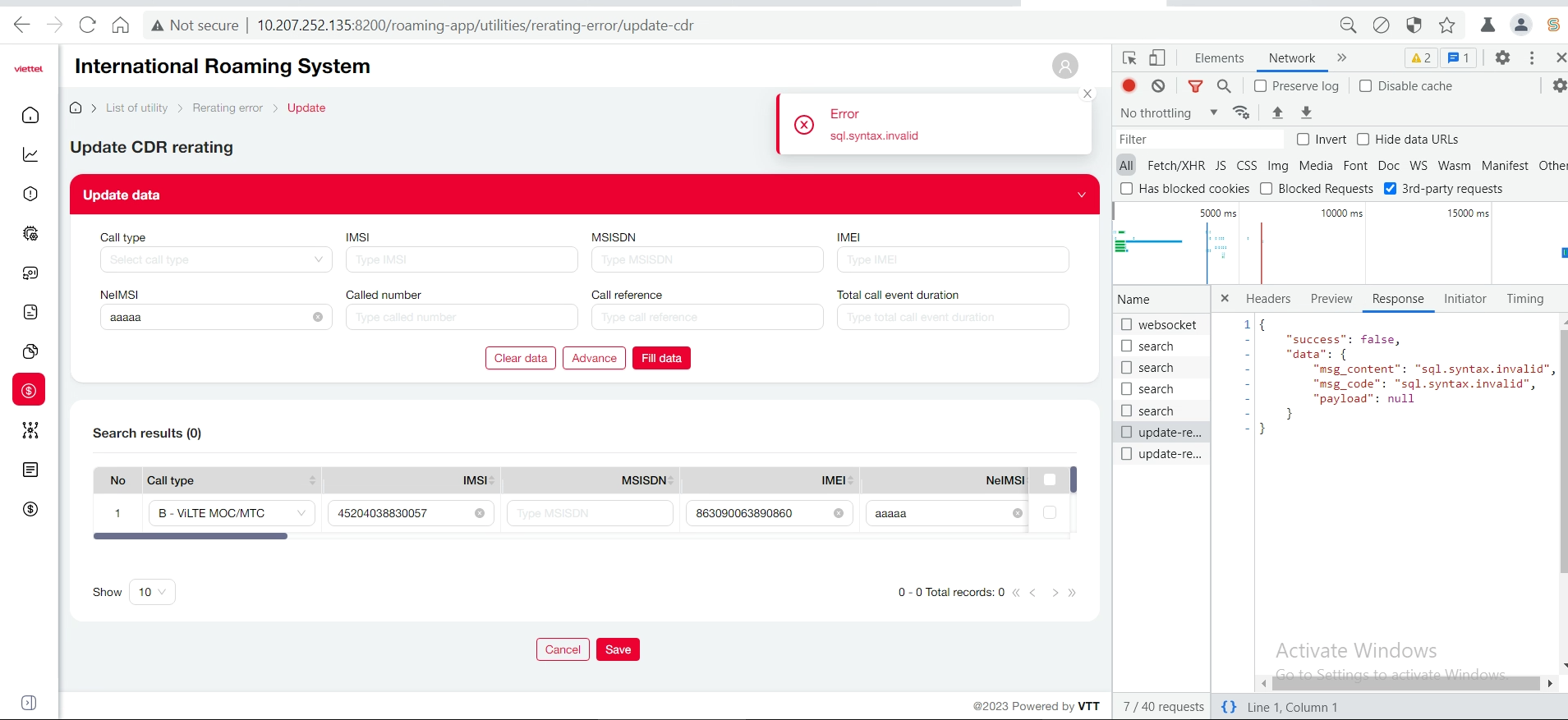The image size is (1568, 720).
Task: Toggle the device toolbar icon
Action: pos(1157,58)
